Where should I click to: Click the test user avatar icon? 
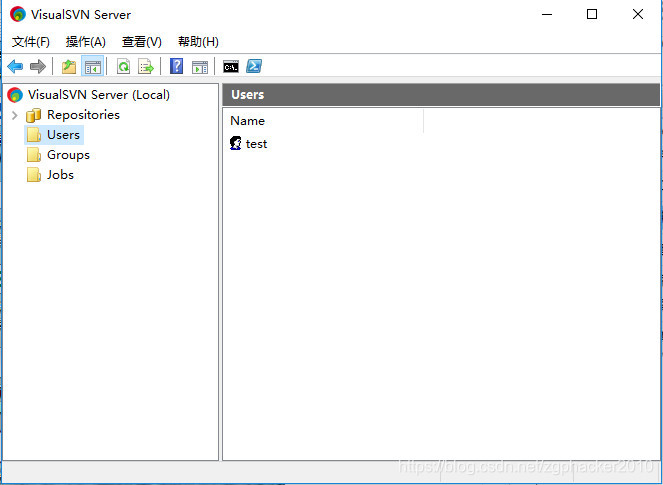click(236, 143)
